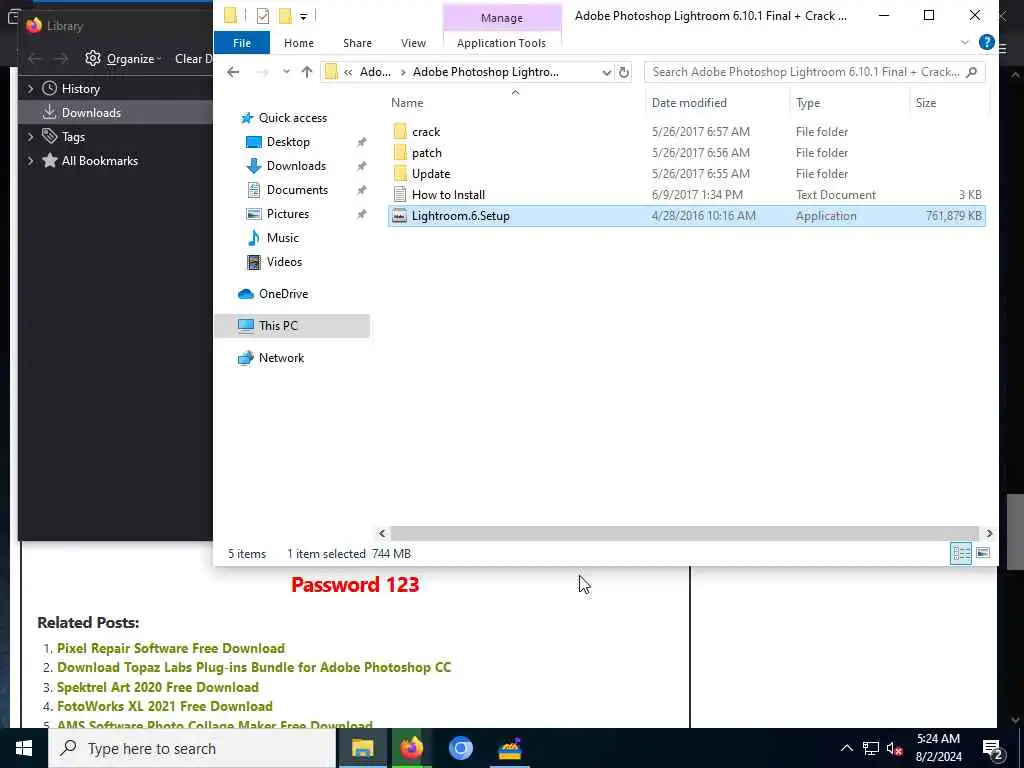Image resolution: width=1024 pixels, height=768 pixels.
Task: Open Topaz Labs Plug-ins Bundle link
Action: (x=254, y=667)
